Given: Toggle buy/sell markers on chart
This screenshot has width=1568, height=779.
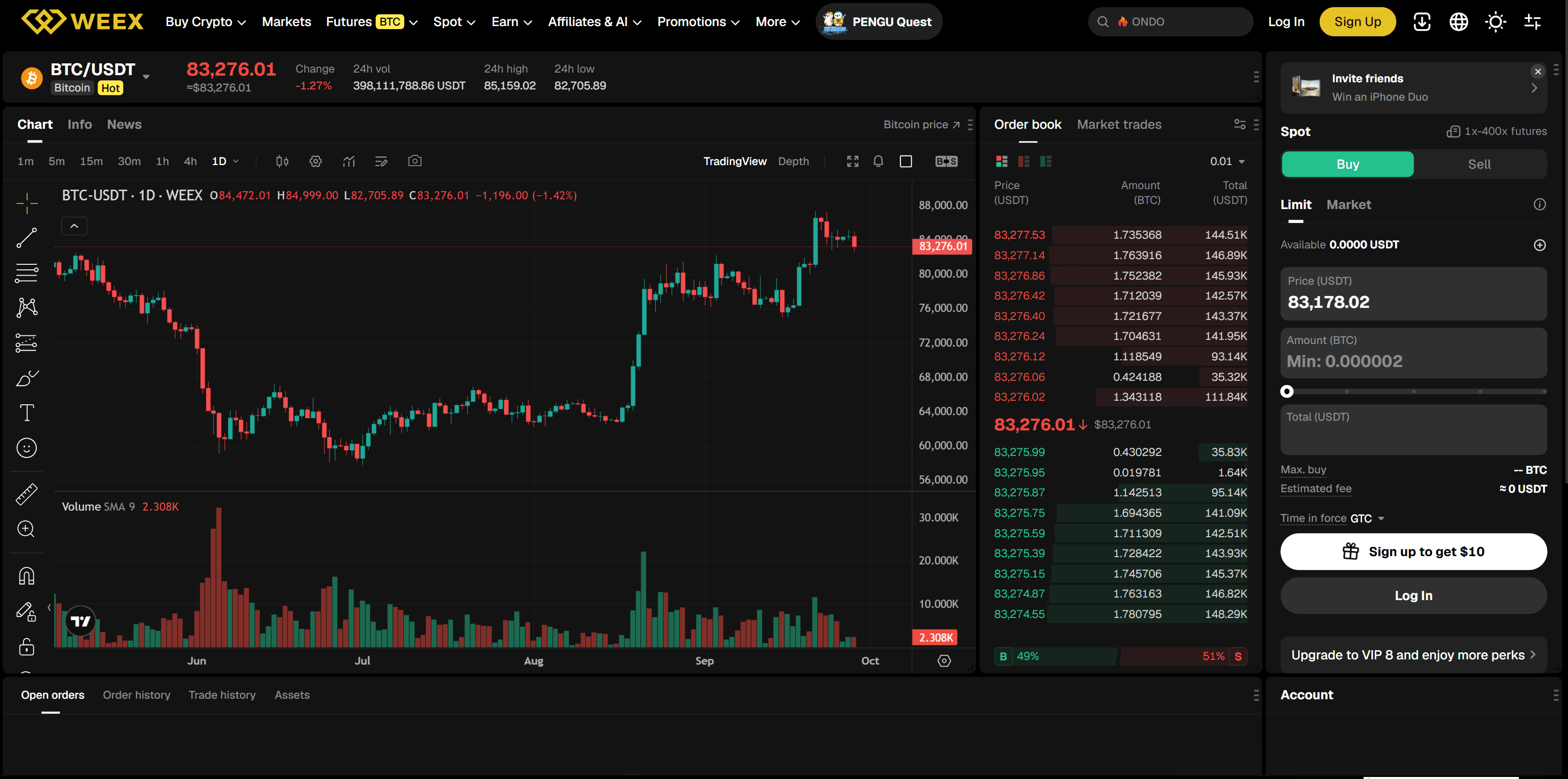Looking at the screenshot, I should click(x=947, y=162).
